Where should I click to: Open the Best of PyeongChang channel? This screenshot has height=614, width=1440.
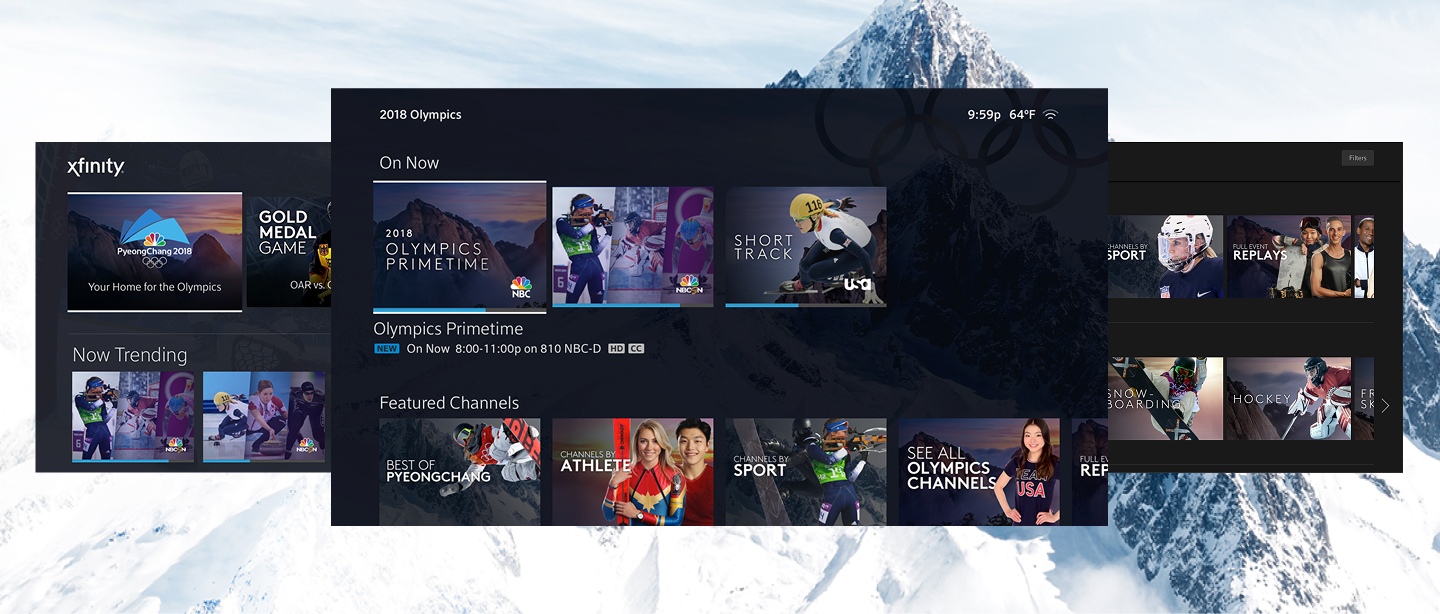459,472
